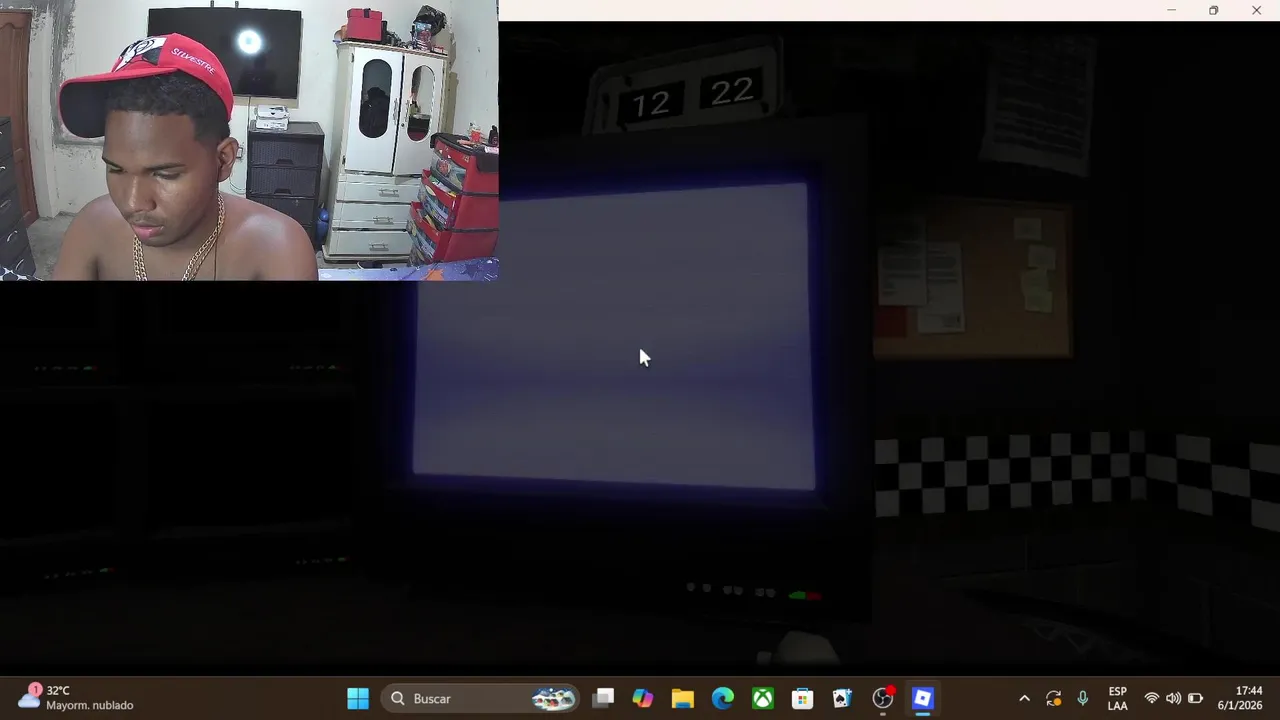The image size is (1280, 720).
Task: Open Solitaire app from the taskbar
Action: pos(843,698)
